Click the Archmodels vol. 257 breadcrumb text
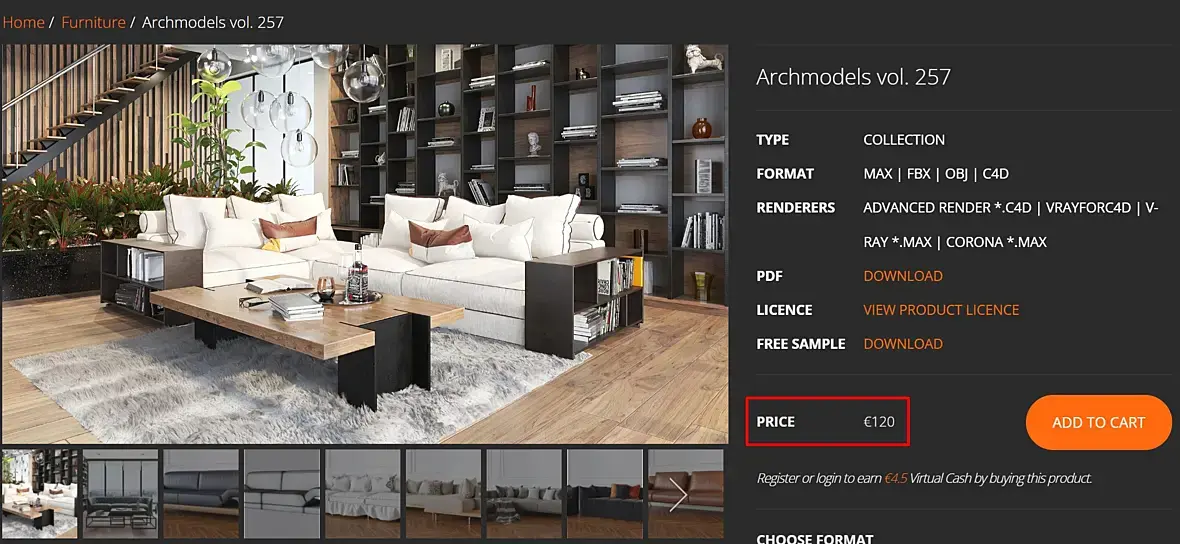The width and height of the screenshot is (1180, 544). (213, 23)
